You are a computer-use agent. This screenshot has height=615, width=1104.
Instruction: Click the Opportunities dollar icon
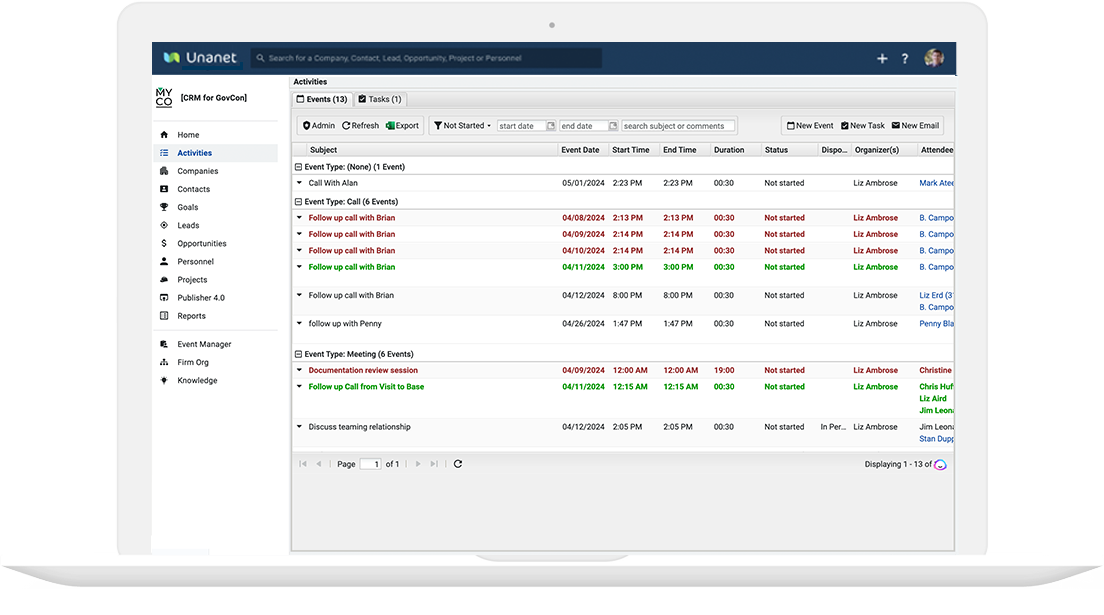[x=163, y=243]
